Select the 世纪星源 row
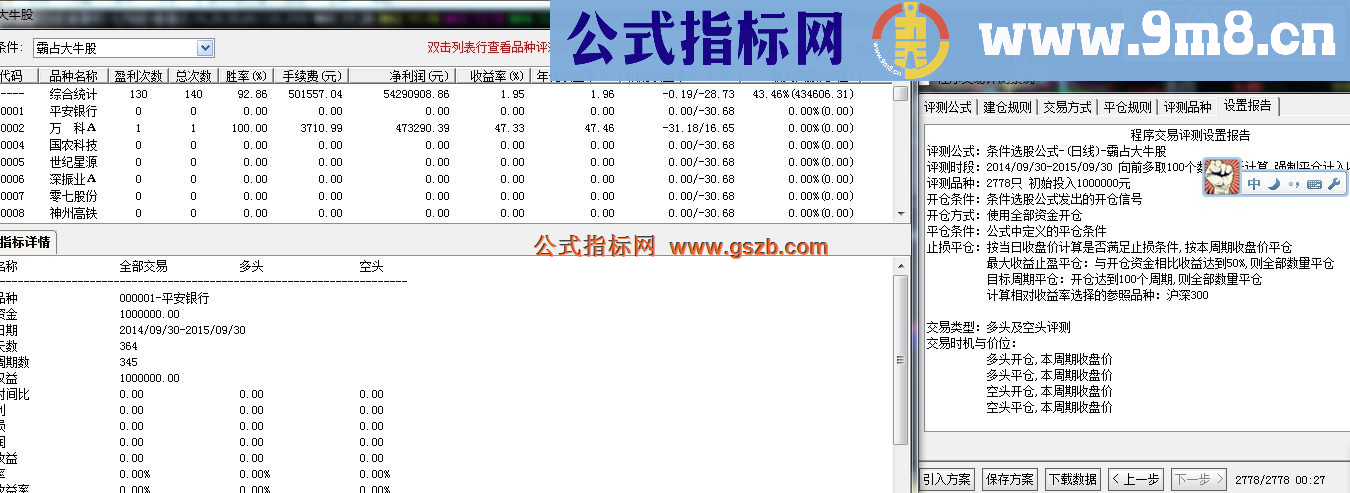The image size is (1350, 493). [446, 162]
